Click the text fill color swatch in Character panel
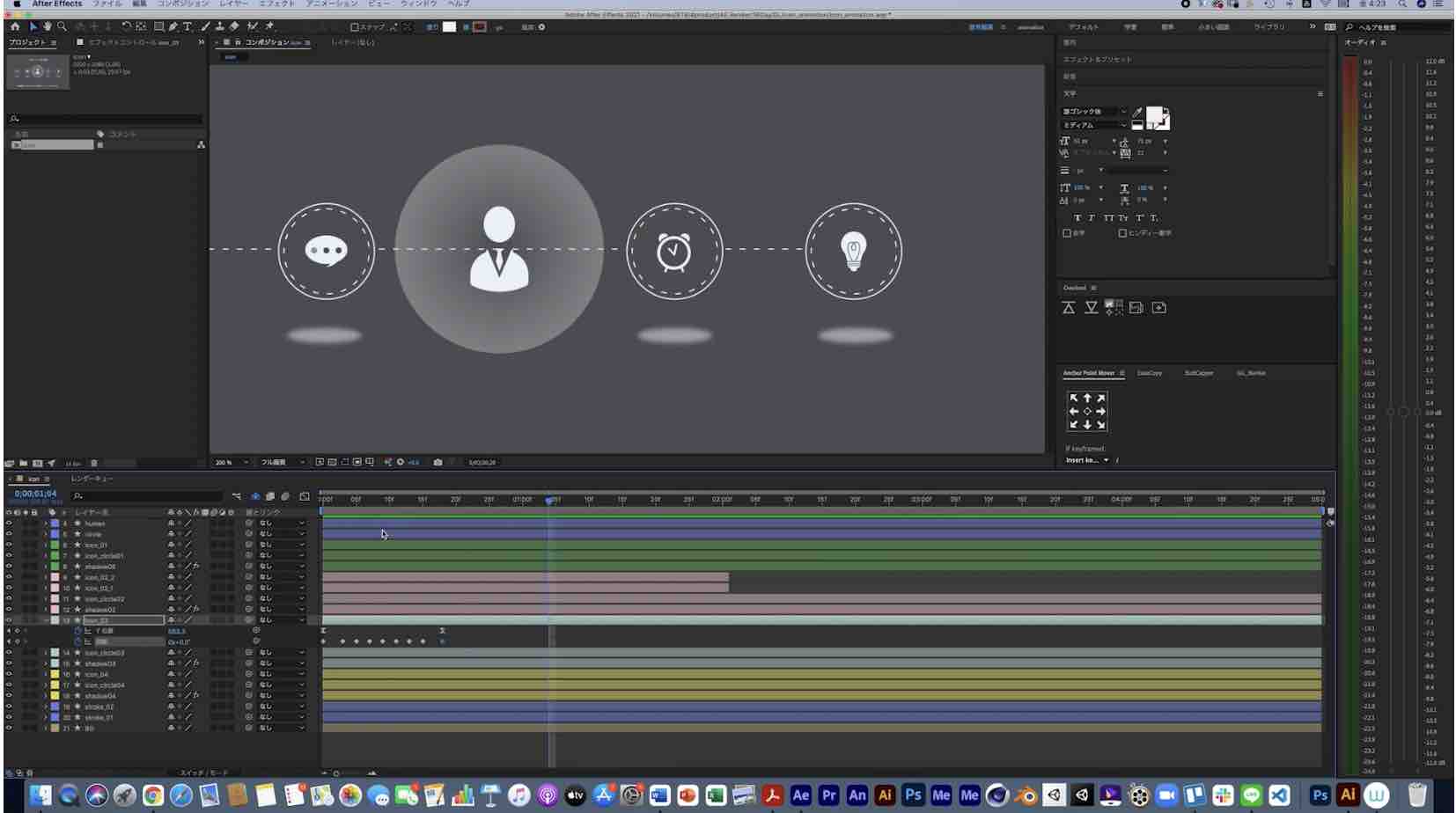 [x=1154, y=114]
